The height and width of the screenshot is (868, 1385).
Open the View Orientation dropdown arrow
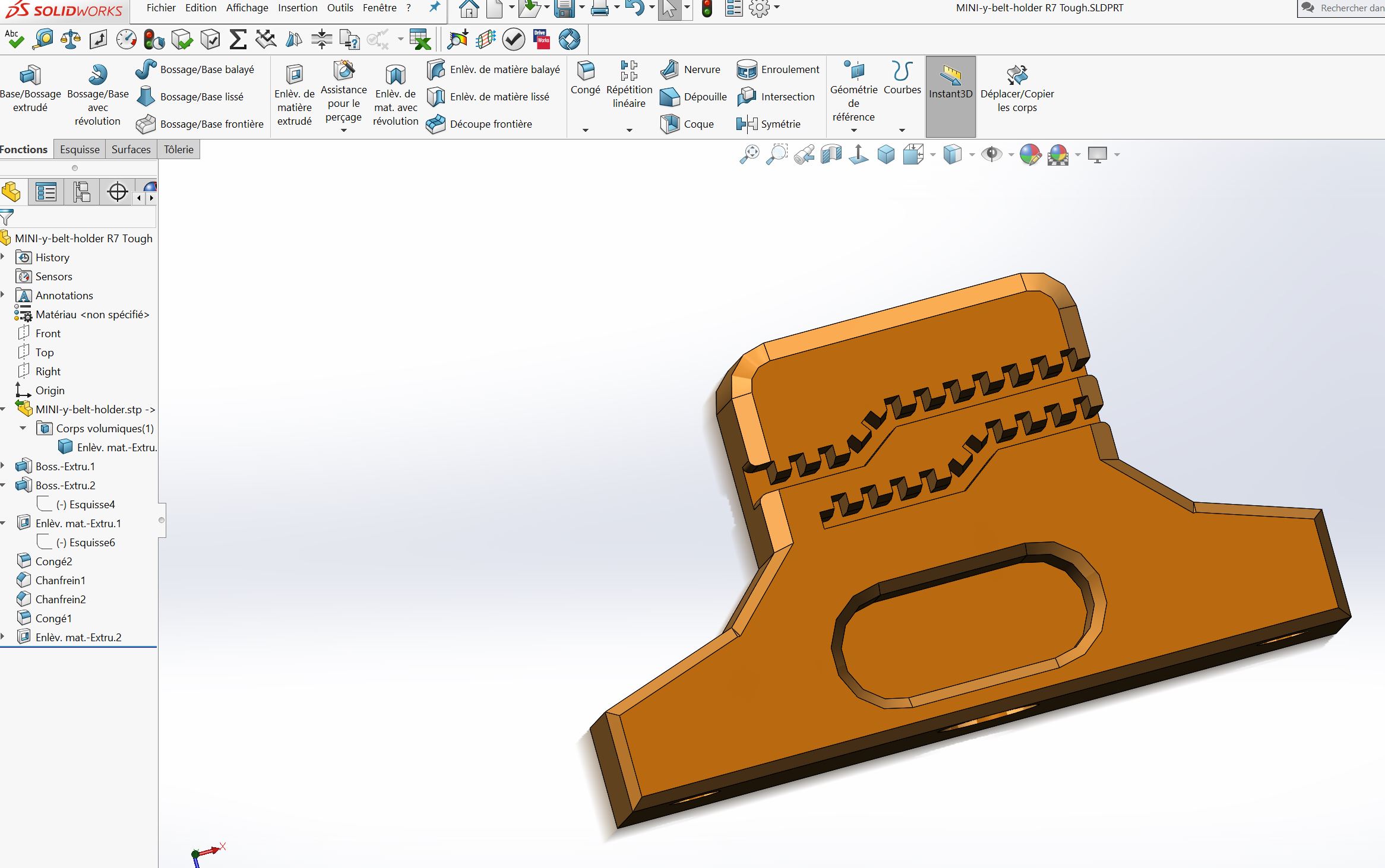point(932,155)
